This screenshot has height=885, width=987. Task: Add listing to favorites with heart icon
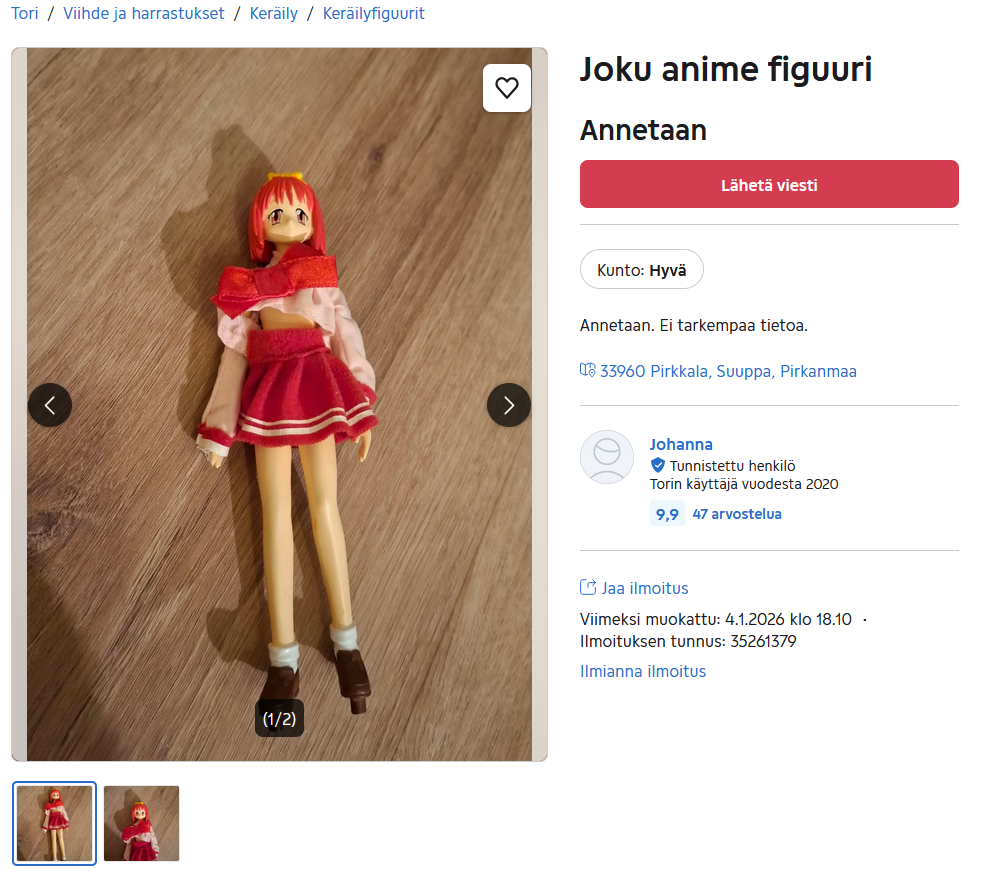tap(507, 88)
